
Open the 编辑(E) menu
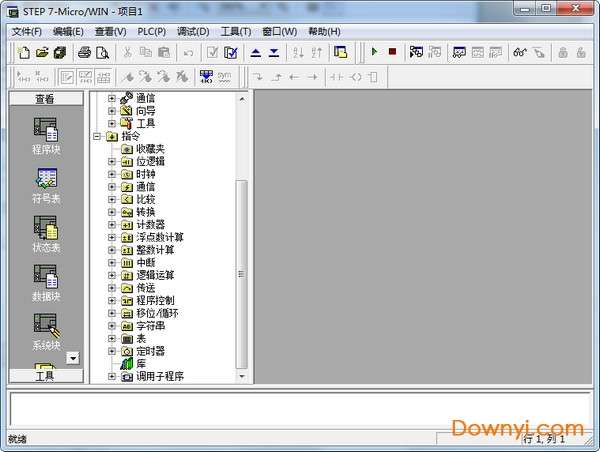[68, 32]
